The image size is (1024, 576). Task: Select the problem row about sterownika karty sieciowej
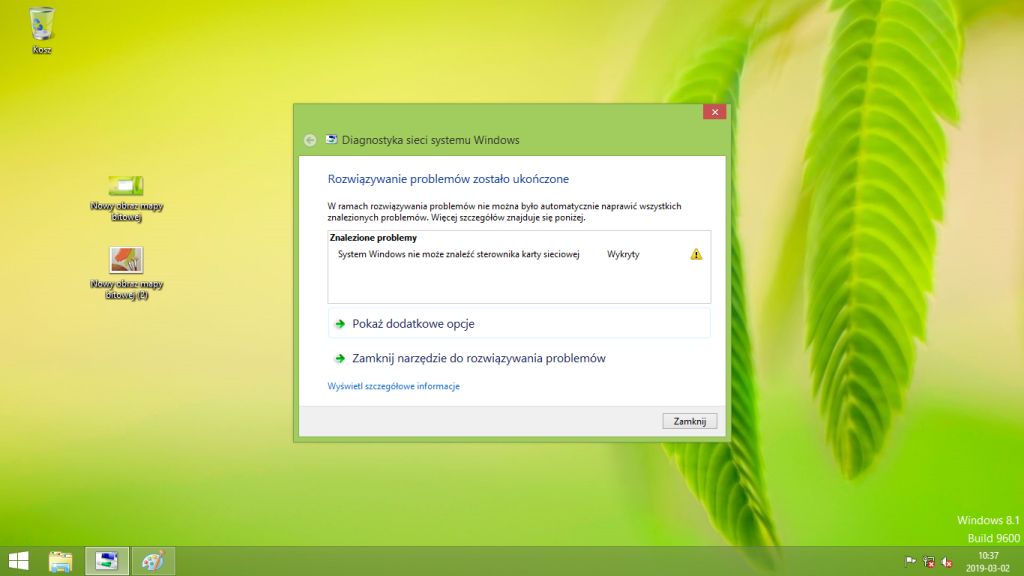[519, 255]
